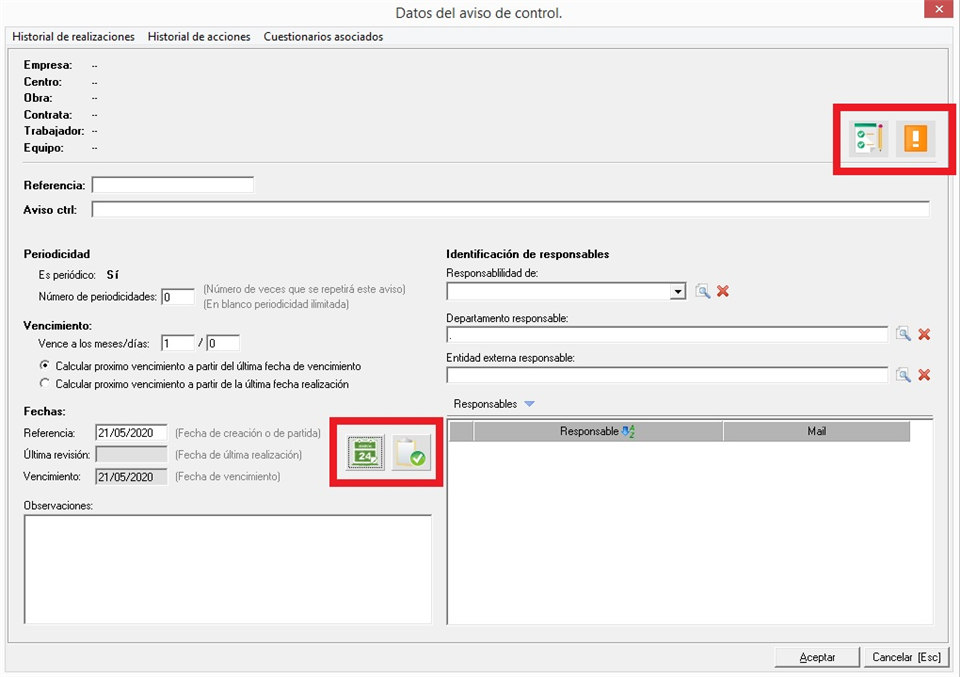This screenshot has height=677, width=960.
Task: Open the Responsabilidad de dropdown
Action: (678, 291)
